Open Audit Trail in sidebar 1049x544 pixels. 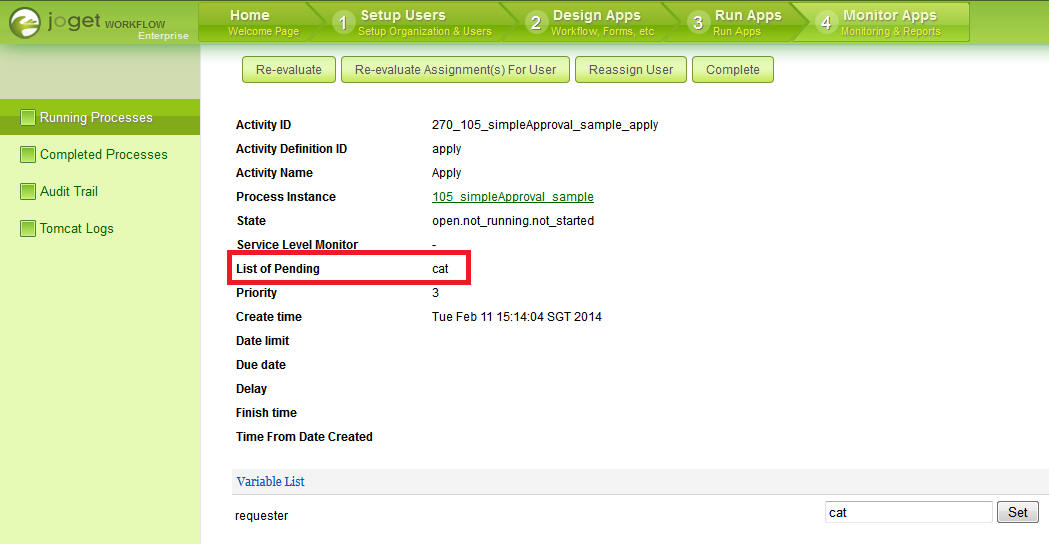pos(69,191)
